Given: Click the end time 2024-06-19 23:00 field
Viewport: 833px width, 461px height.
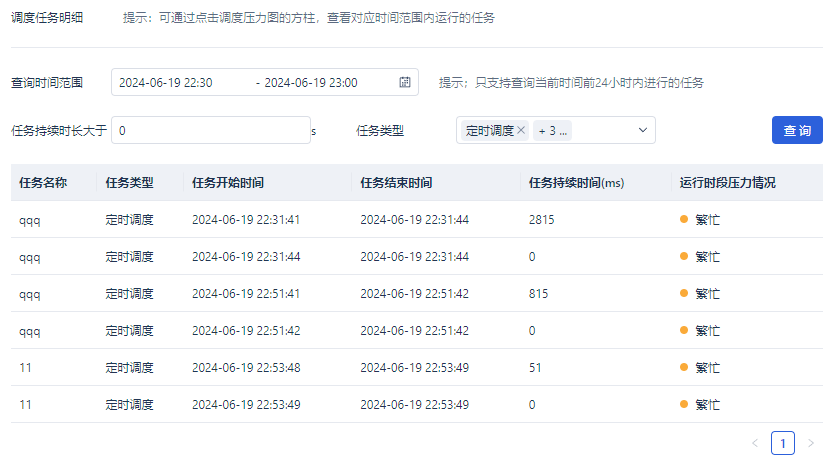Looking at the screenshot, I should point(311,82).
